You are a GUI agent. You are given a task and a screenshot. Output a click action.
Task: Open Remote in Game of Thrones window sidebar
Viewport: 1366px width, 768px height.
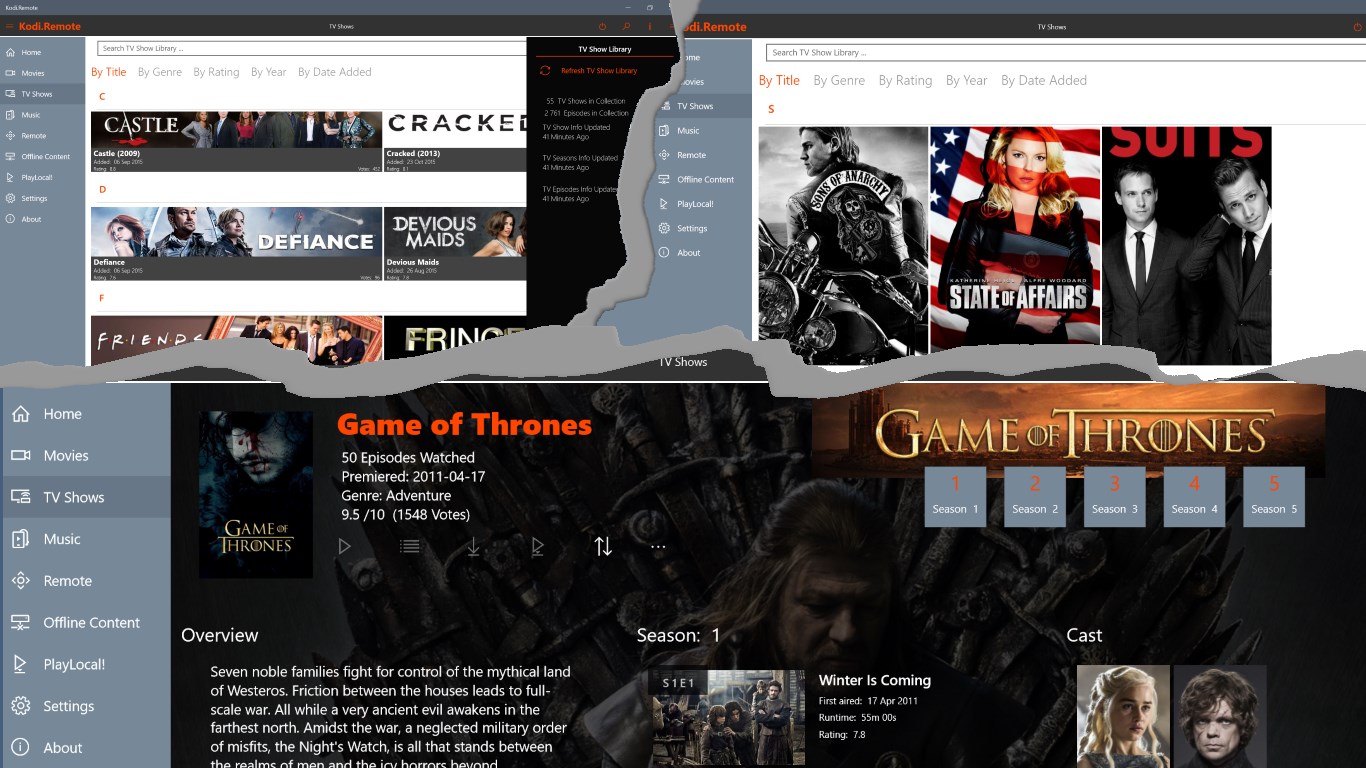[x=85, y=581]
